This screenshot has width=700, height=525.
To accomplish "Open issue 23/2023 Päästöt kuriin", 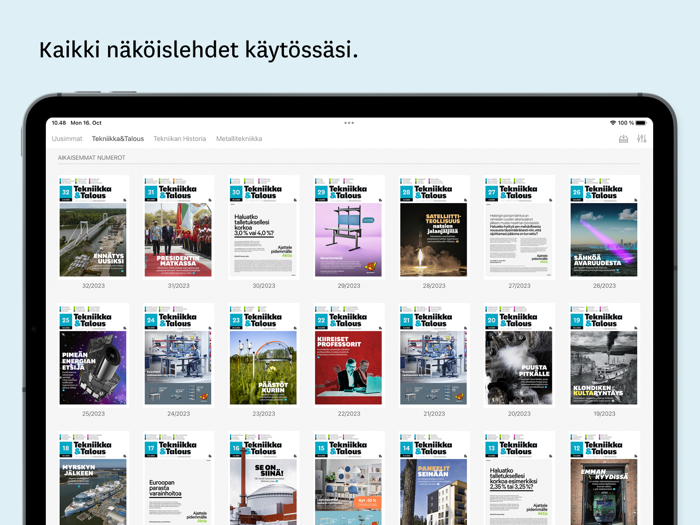I will 263,355.
